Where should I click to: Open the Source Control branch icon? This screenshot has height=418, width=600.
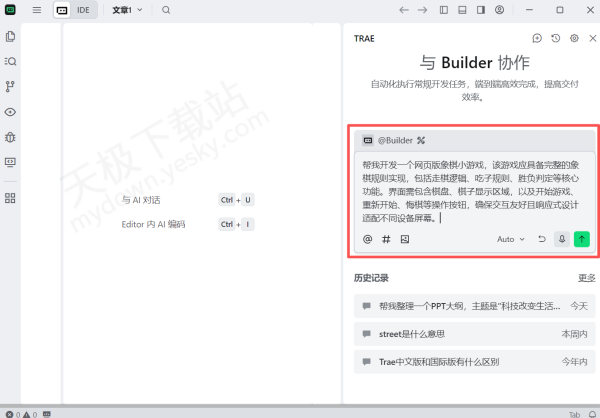[10, 87]
